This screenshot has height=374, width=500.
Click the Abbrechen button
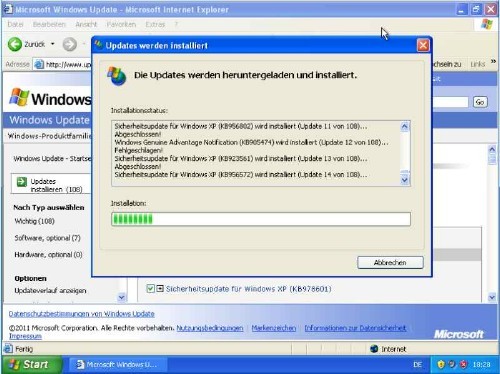pyautogui.click(x=390, y=263)
